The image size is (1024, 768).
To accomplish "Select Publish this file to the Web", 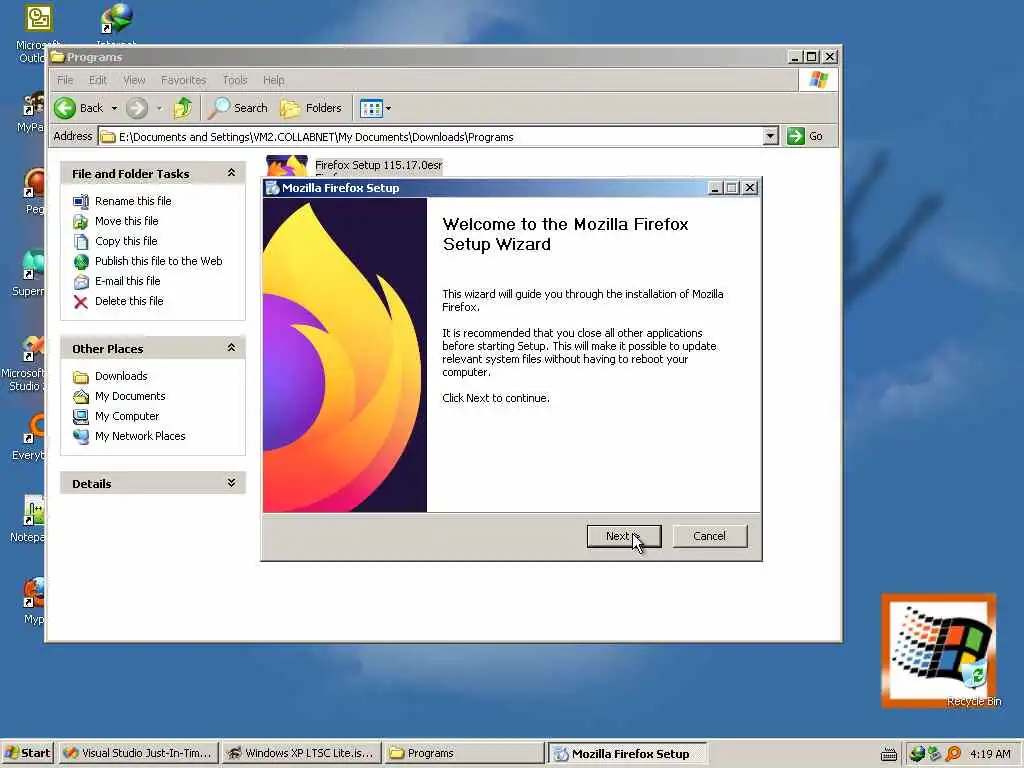I will [x=159, y=261].
